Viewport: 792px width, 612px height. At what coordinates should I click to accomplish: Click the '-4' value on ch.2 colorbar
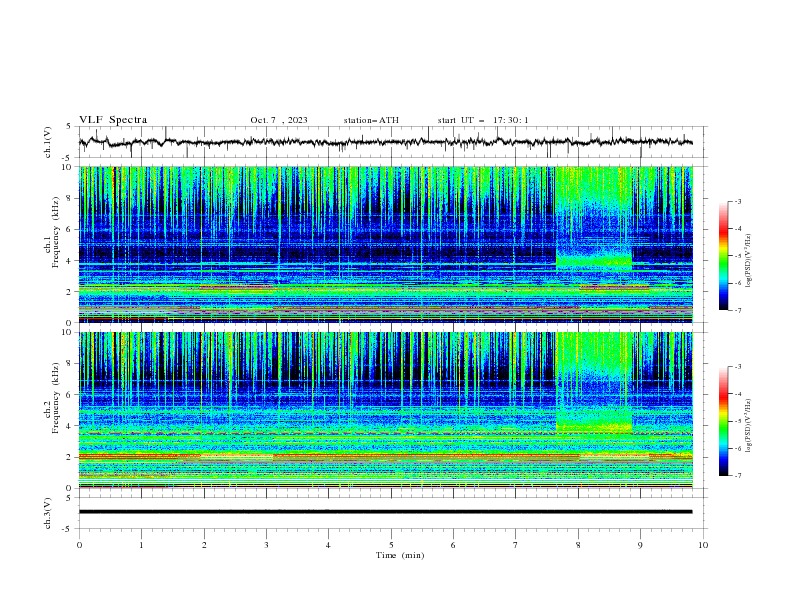(x=737, y=394)
